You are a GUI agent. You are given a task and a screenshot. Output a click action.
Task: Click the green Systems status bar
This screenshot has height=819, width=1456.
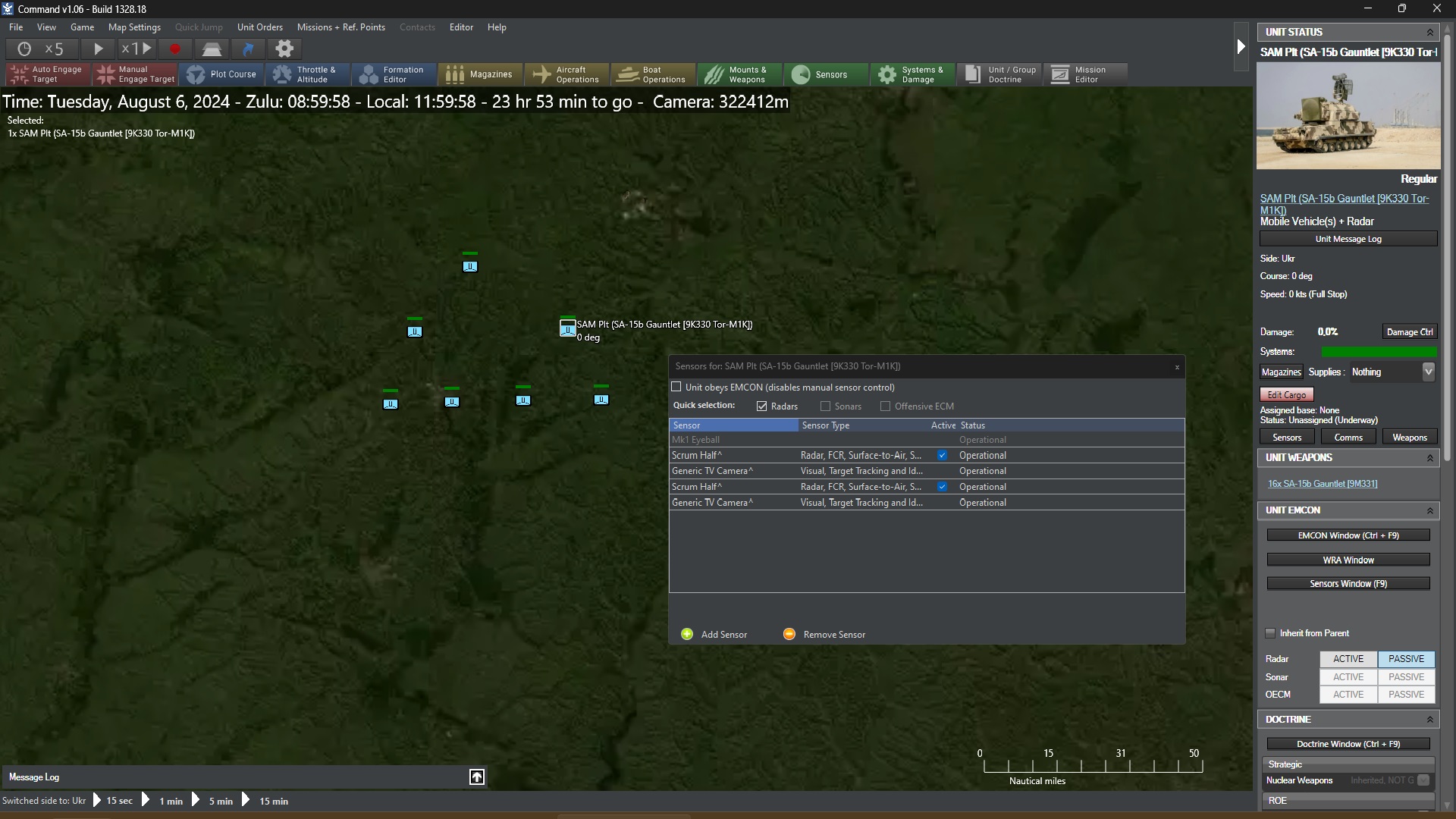point(1379,352)
